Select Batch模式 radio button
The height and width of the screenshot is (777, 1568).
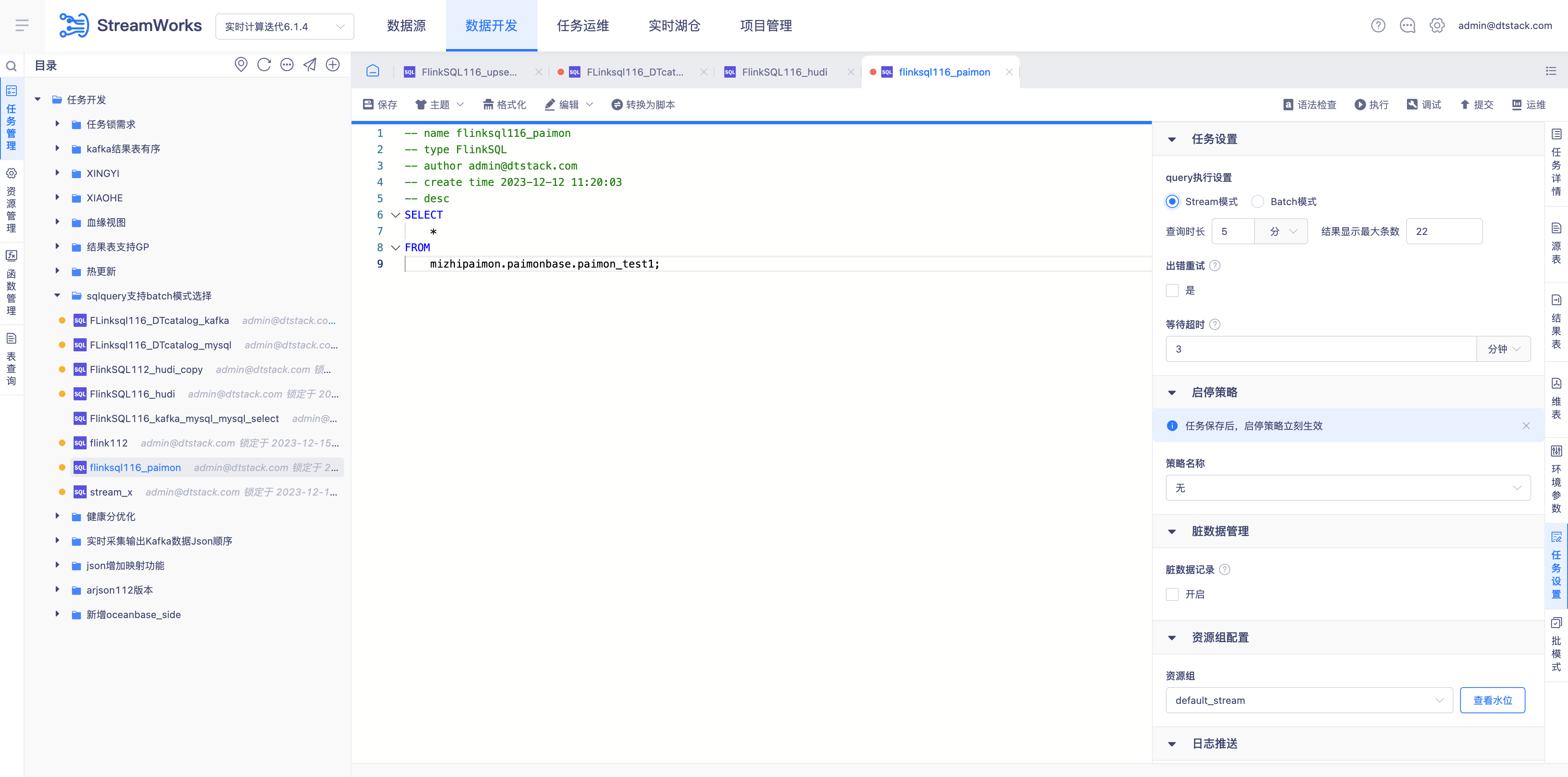[x=1258, y=201]
